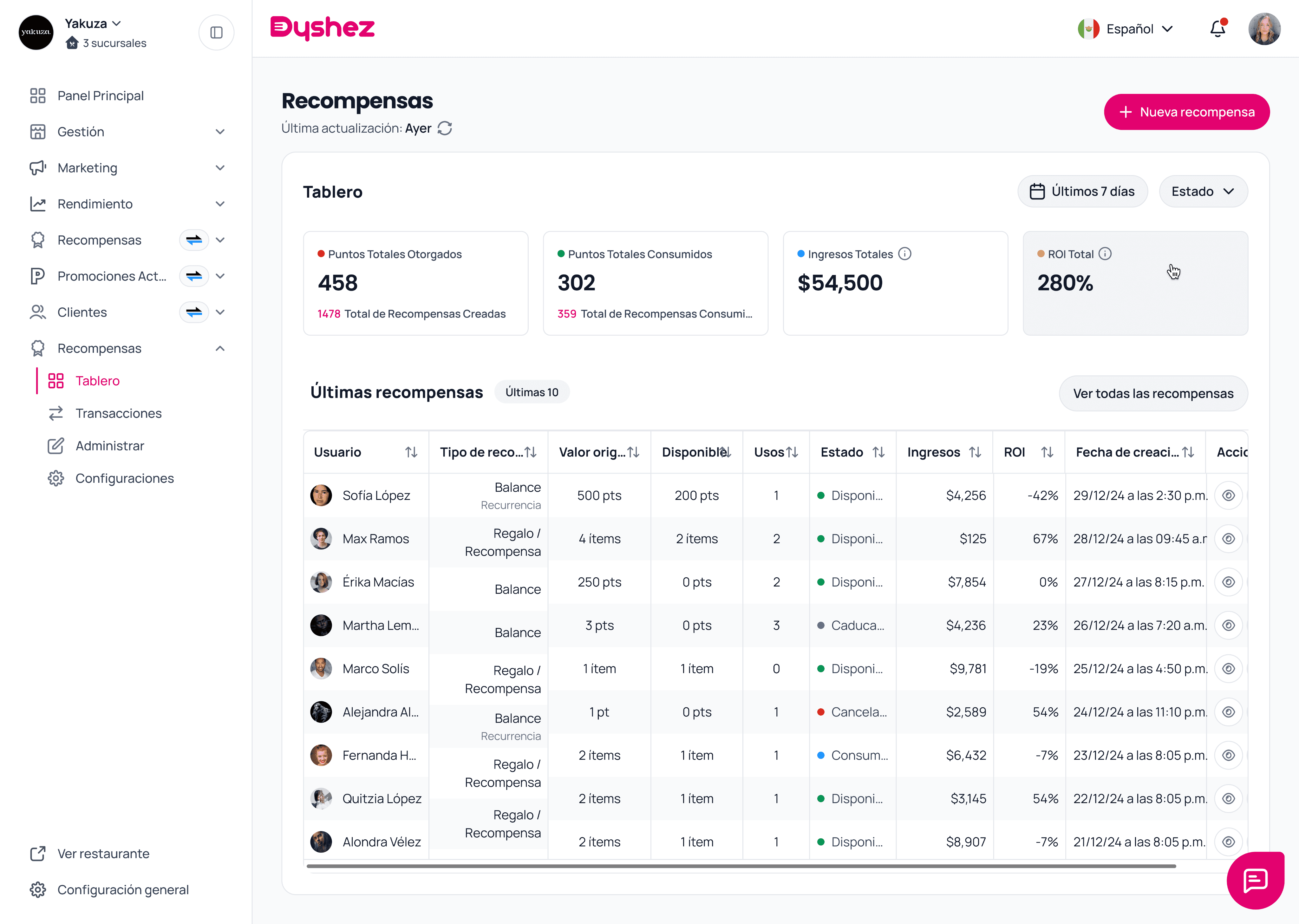Open the Configuraciones submenu item

point(125,479)
